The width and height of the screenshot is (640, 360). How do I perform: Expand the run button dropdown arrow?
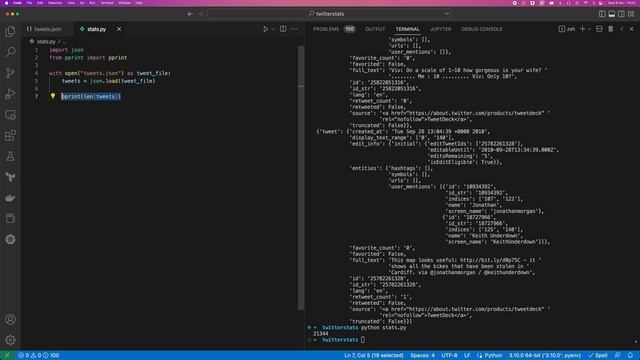click(x=273, y=29)
